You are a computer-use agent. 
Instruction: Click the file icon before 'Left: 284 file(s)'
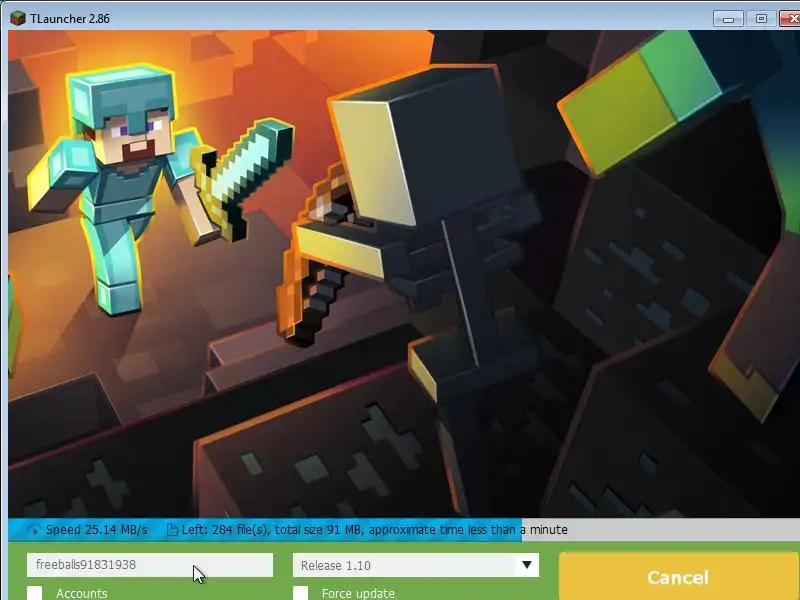[x=172, y=530]
